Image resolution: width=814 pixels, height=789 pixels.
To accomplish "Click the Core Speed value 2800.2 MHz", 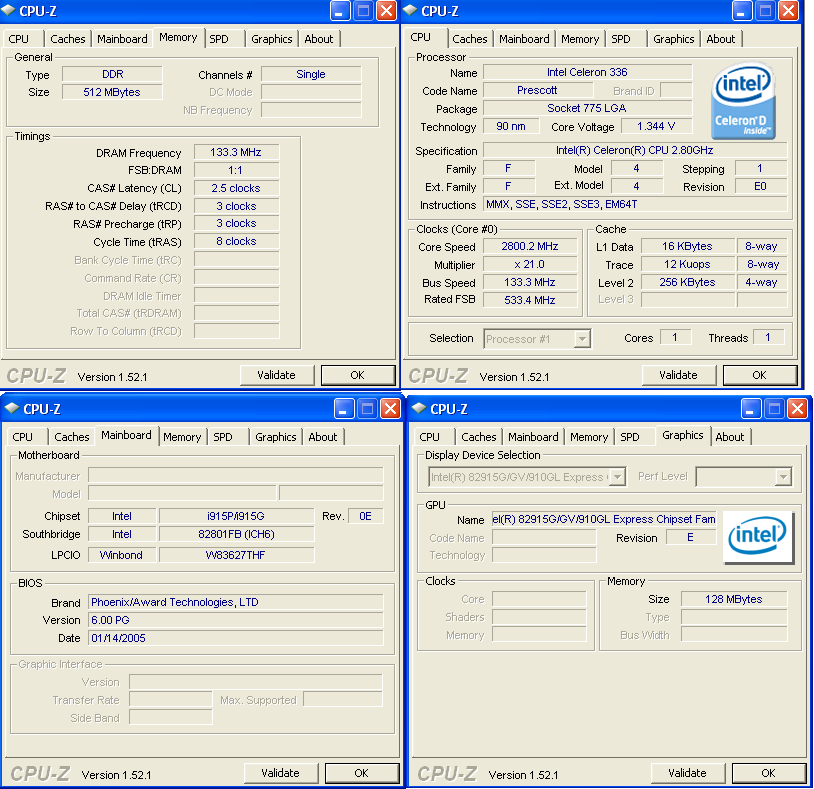I will tap(530, 246).
